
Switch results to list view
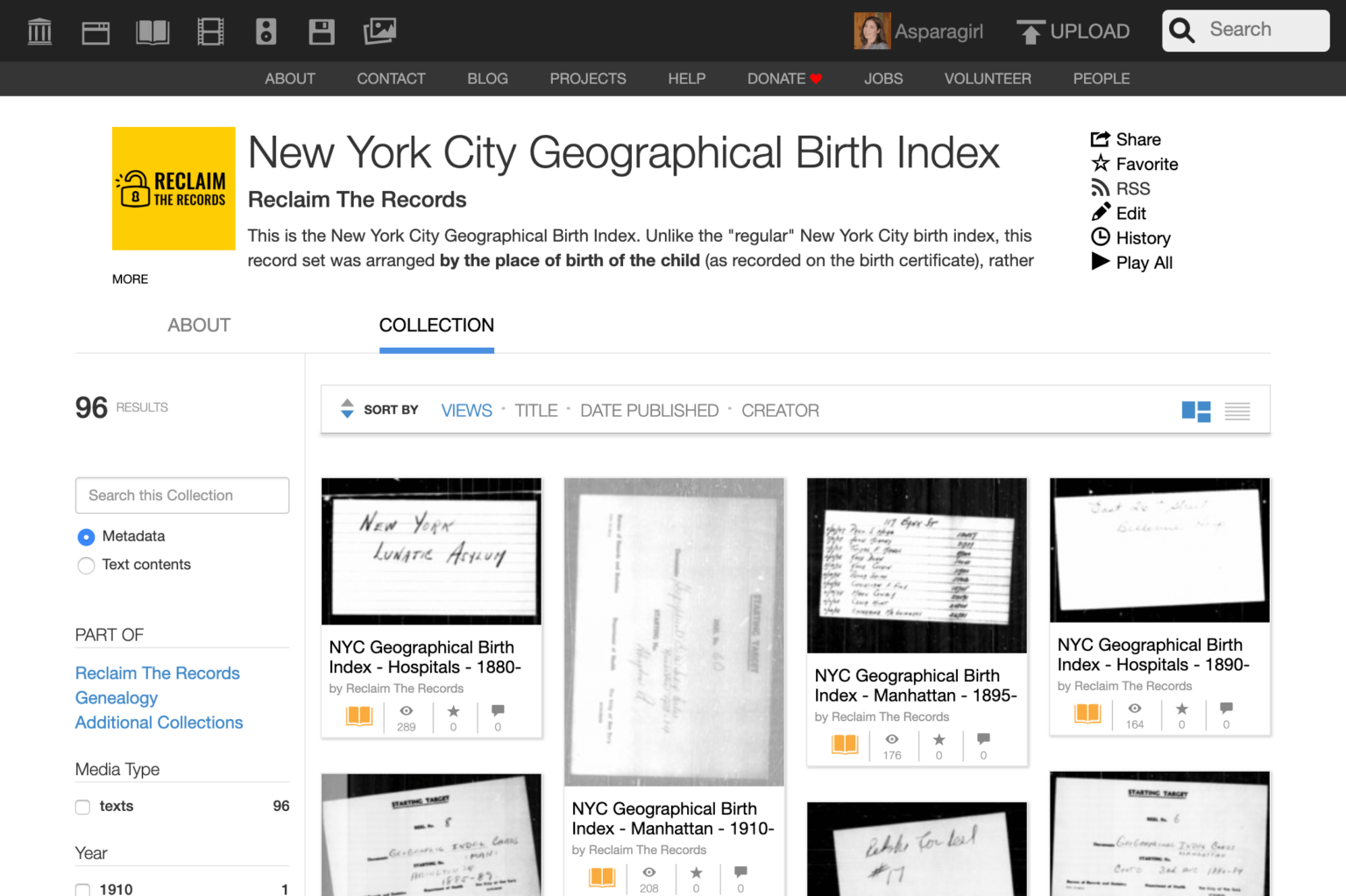[x=1236, y=409]
